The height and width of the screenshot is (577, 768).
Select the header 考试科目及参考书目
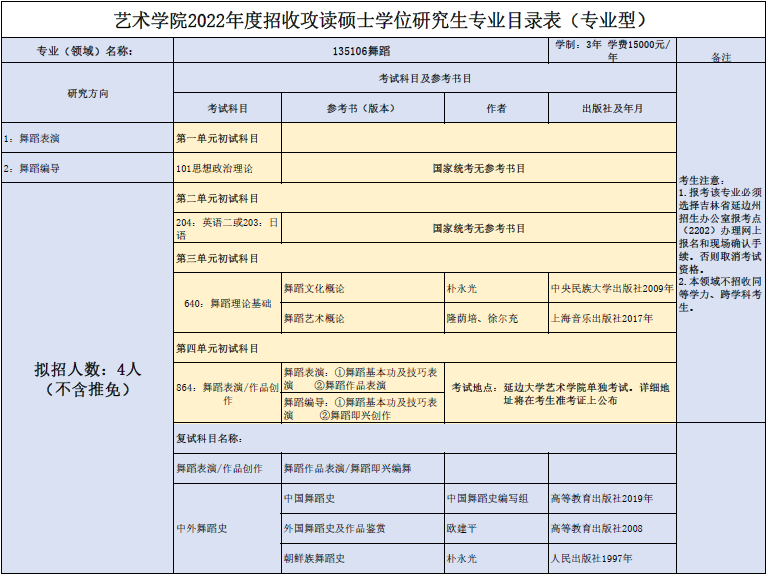[425, 78]
